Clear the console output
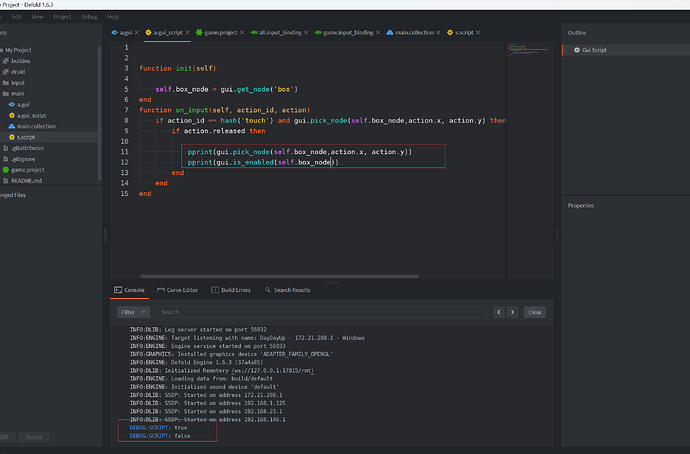Image resolution: width=690 pixels, height=454 pixels. (535, 312)
